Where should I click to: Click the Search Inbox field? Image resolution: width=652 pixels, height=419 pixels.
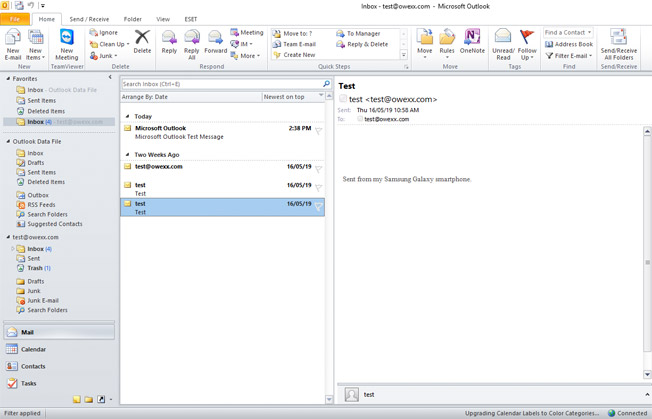(x=222, y=84)
